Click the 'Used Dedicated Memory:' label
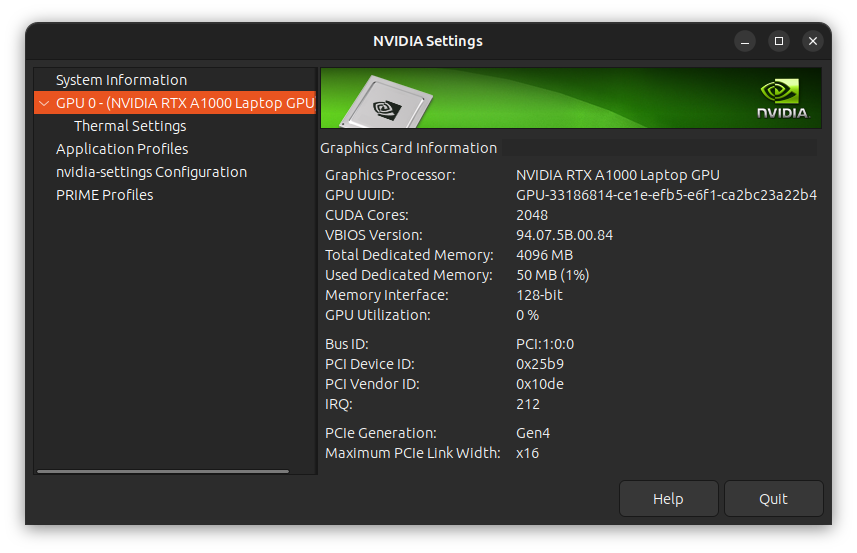Viewport: 857px width, 553px height. pos(409,275)
